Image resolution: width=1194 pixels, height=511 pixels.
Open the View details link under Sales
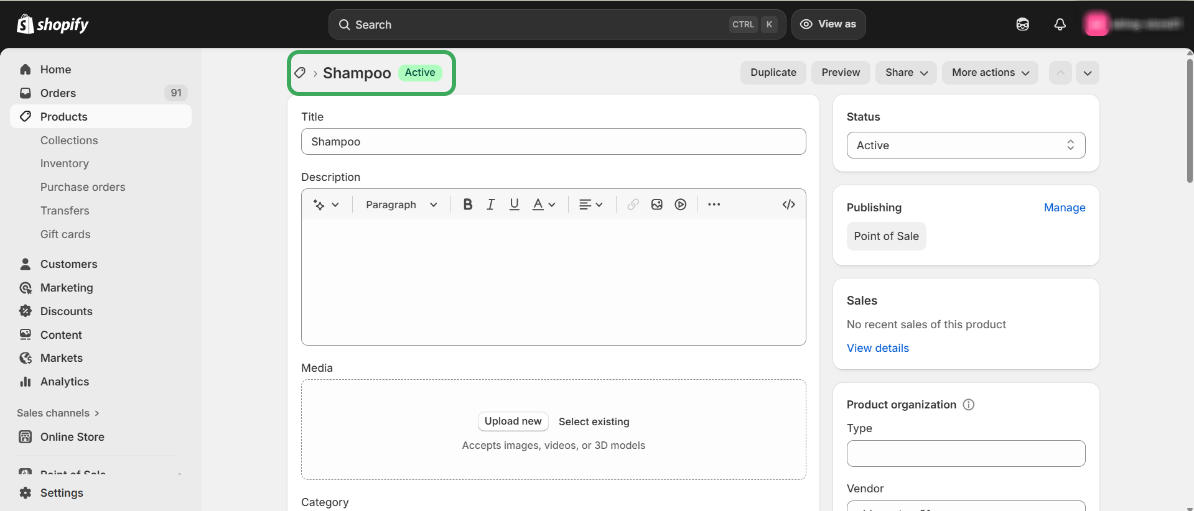(x=877, y=348)
